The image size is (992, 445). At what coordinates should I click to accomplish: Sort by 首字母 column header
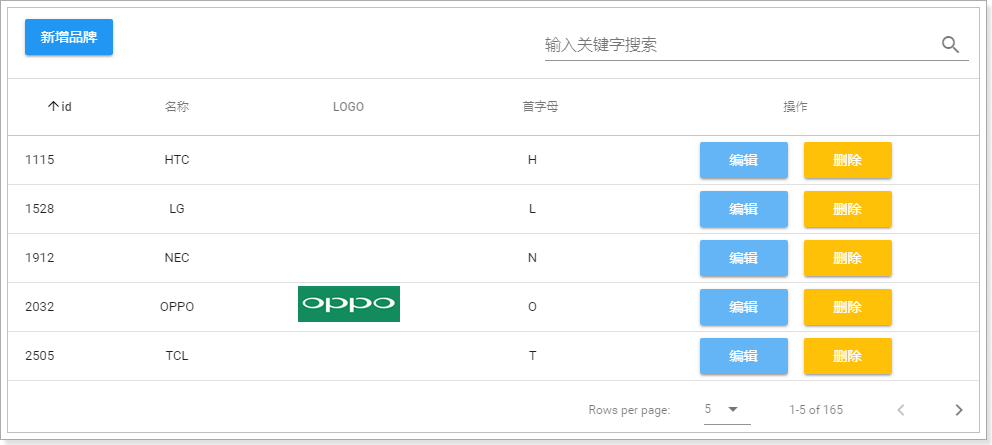[x=532, y=107]
